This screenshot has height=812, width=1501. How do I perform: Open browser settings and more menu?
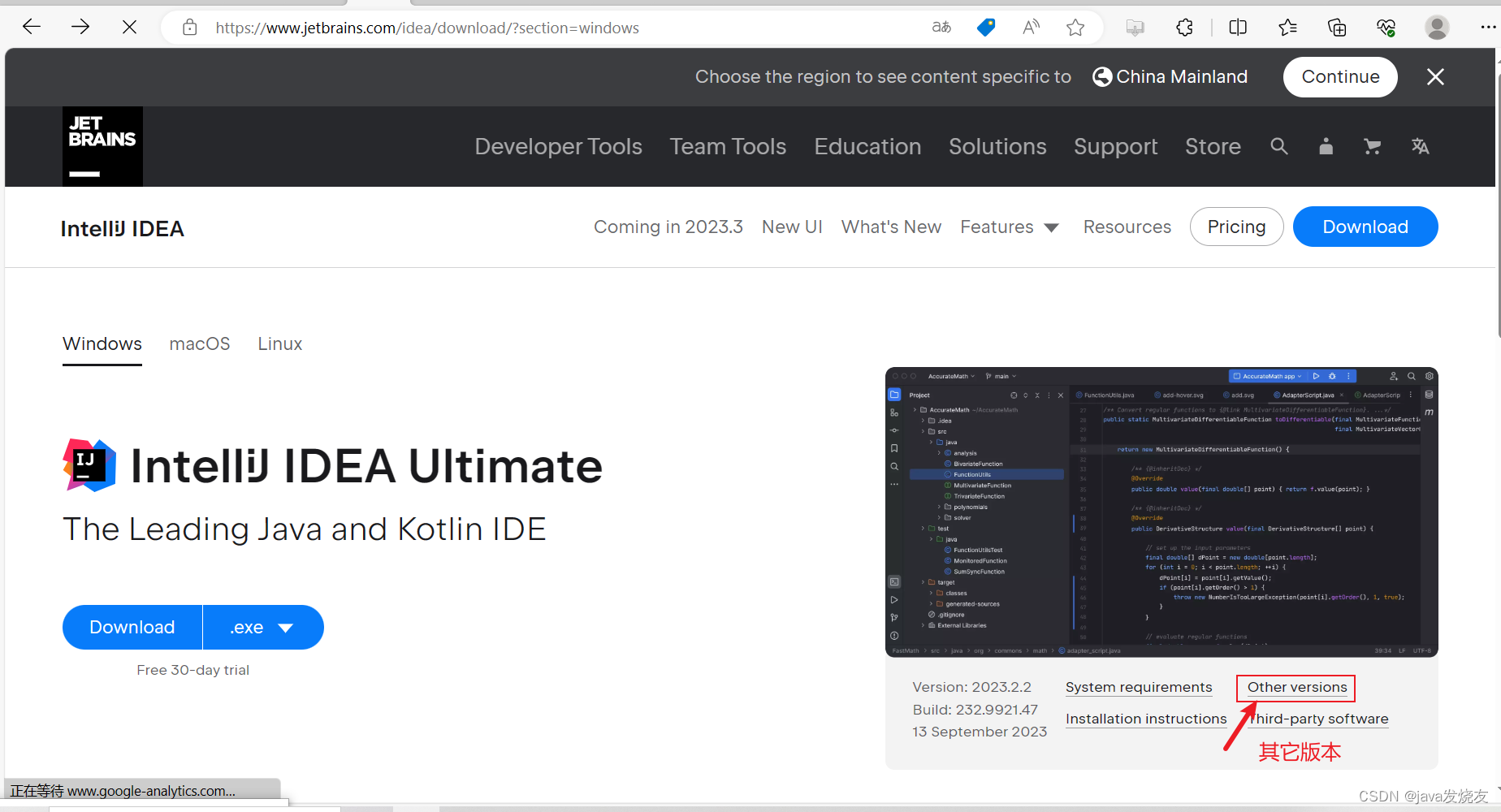(x=1488, y=28)
